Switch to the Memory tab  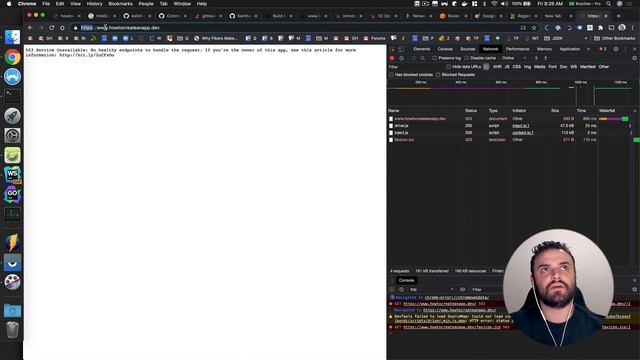544,49
